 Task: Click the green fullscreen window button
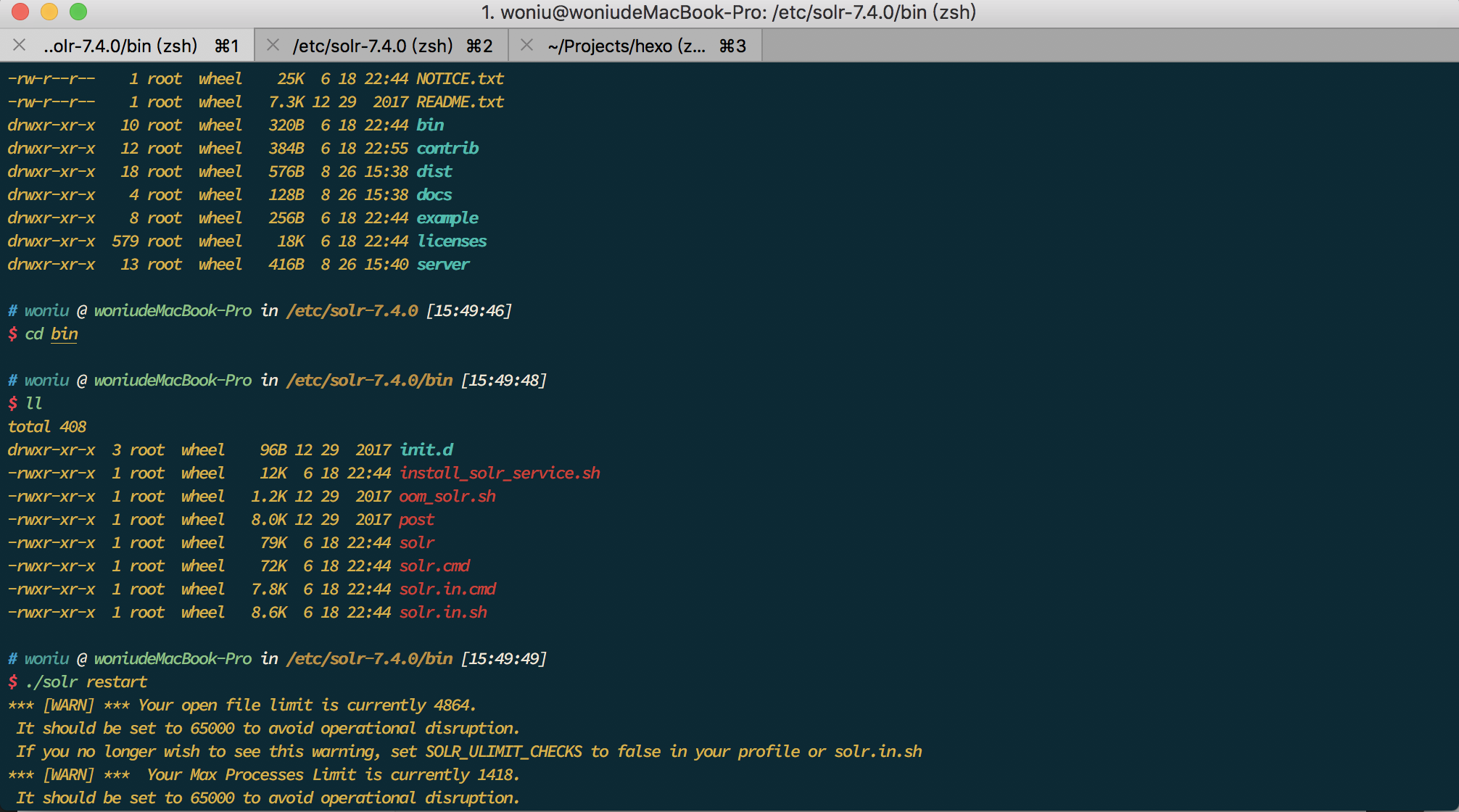(78, 12)
